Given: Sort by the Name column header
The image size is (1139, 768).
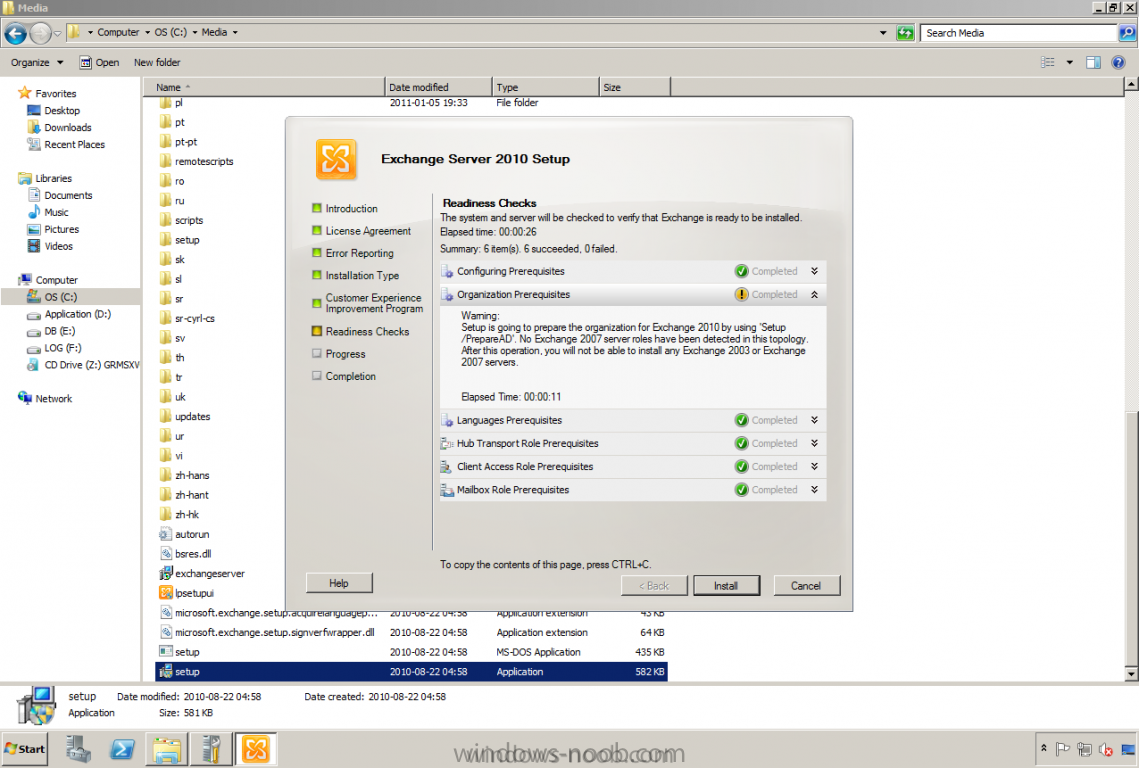Looking at the screenshot, I should 264,87.
